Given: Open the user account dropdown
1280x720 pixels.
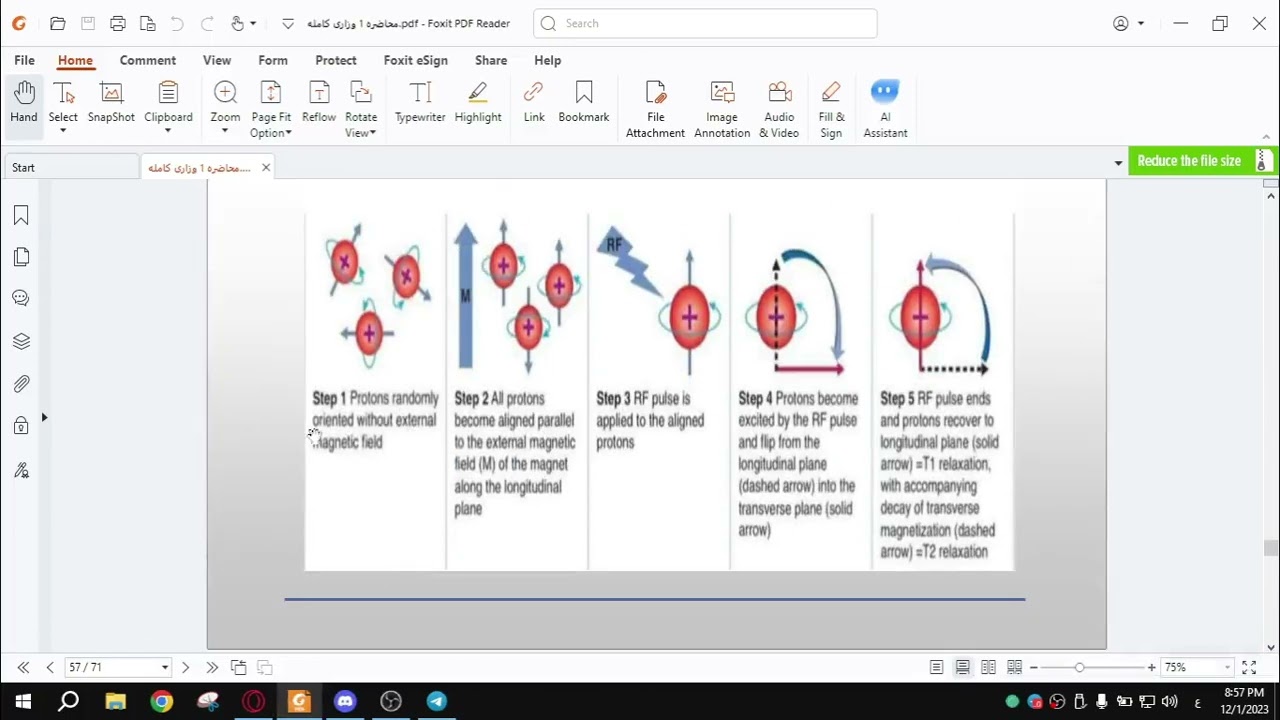Looking at the screenshot, I should pyautogui.click(x=1141, y=24).
